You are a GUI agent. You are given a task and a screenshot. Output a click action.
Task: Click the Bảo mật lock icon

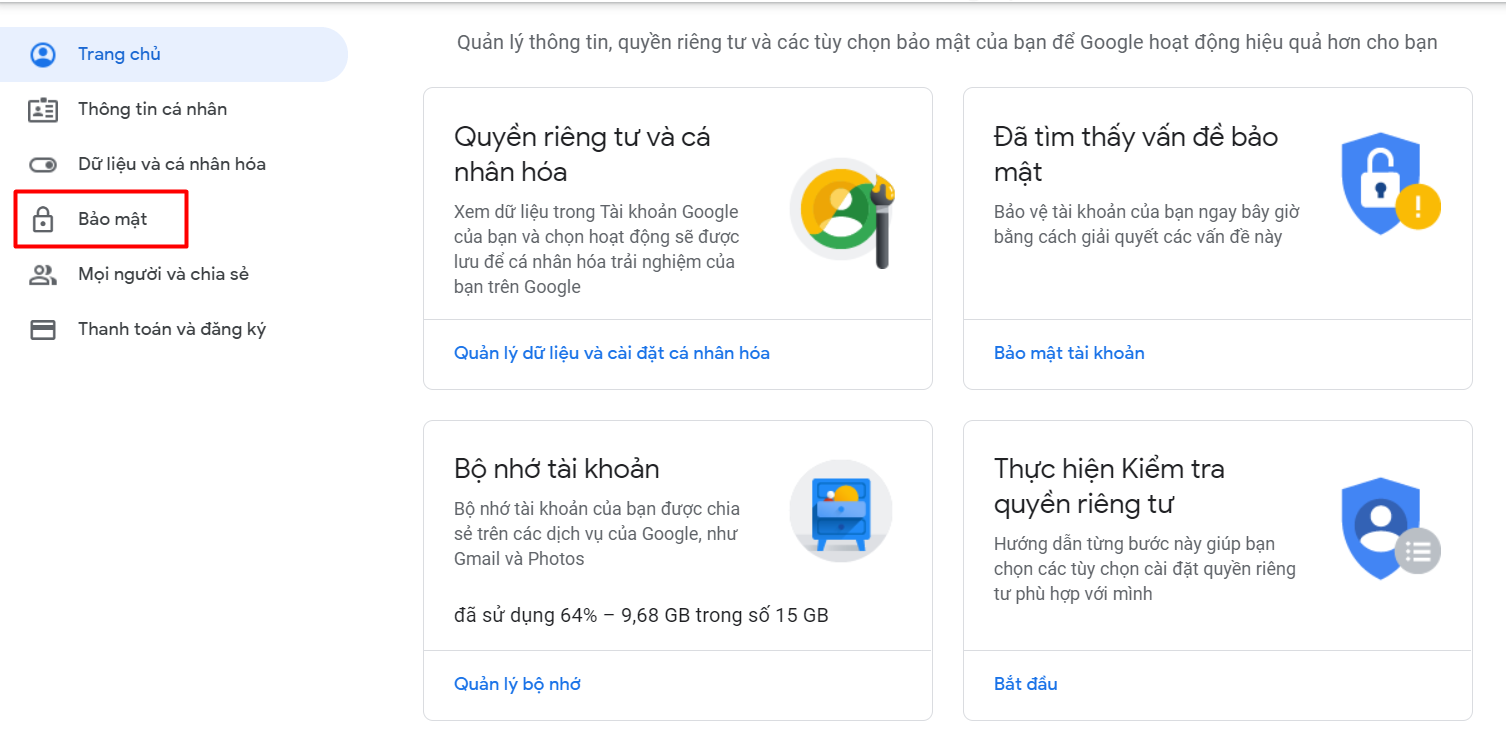coord(43,220)
